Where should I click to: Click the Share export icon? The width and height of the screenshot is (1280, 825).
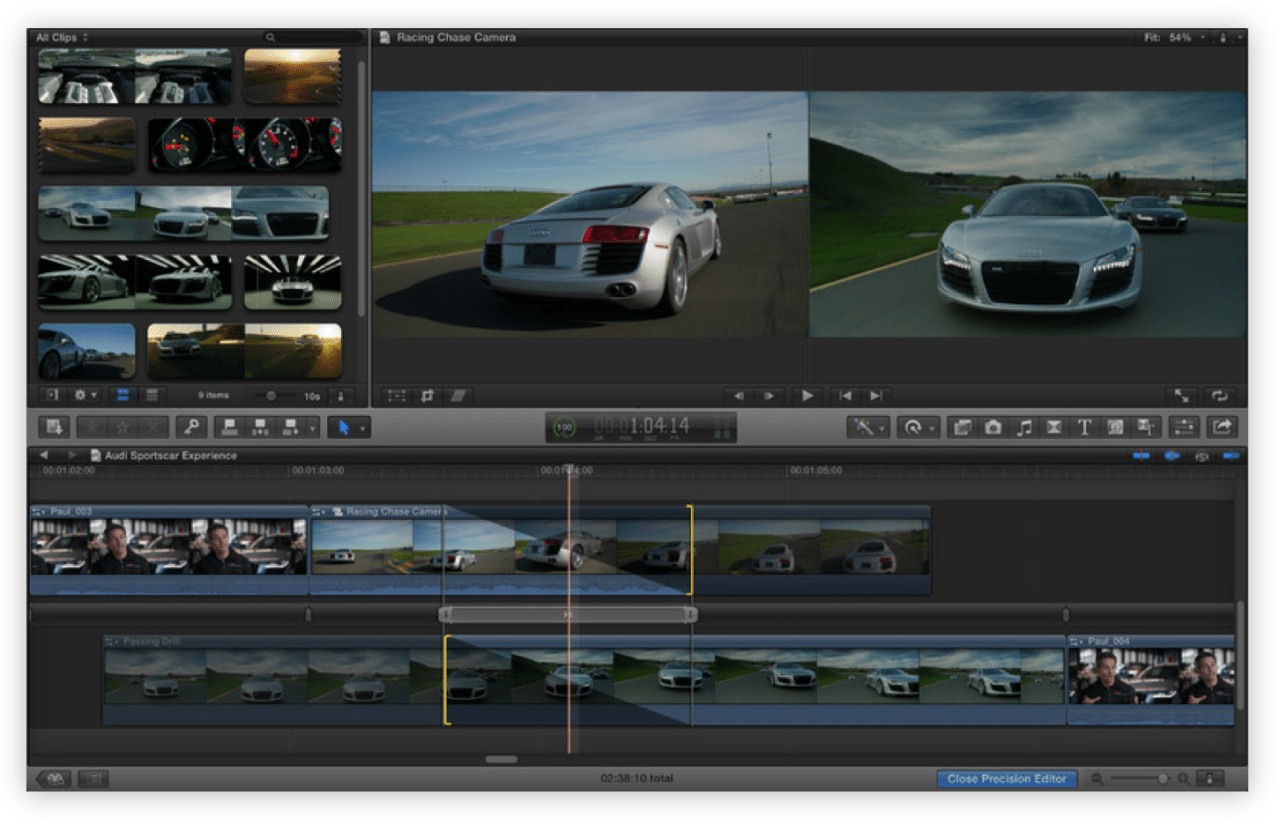pos(1221,427)
